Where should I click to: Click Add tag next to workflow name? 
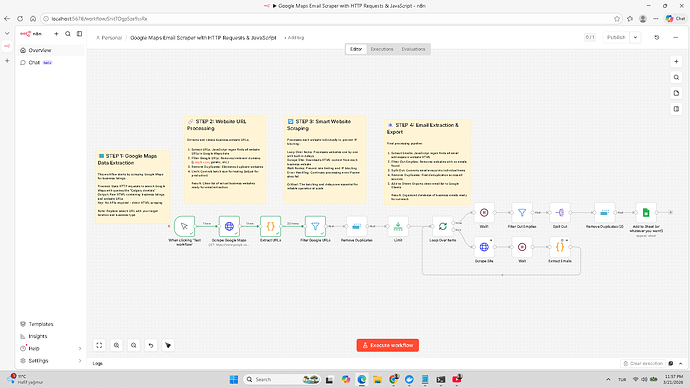(295, 38)
